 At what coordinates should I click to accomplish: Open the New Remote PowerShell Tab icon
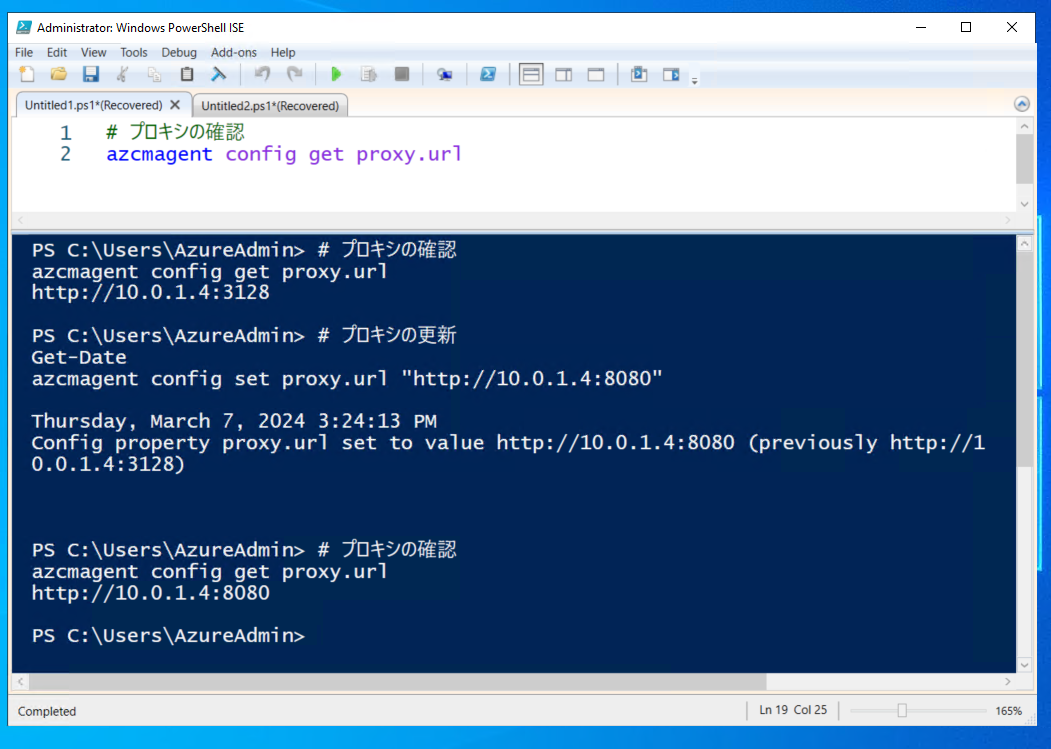coord(444,74)
